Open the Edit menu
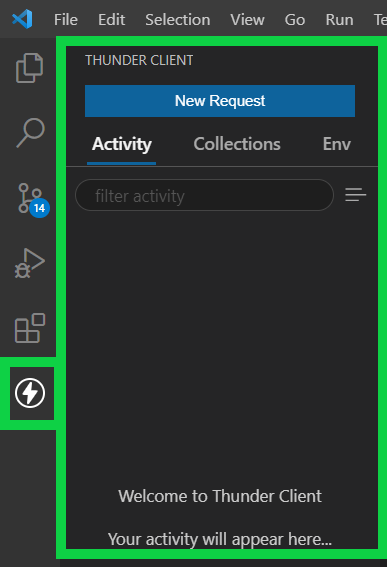Viewport: 387px width, 567px height. 111,20
